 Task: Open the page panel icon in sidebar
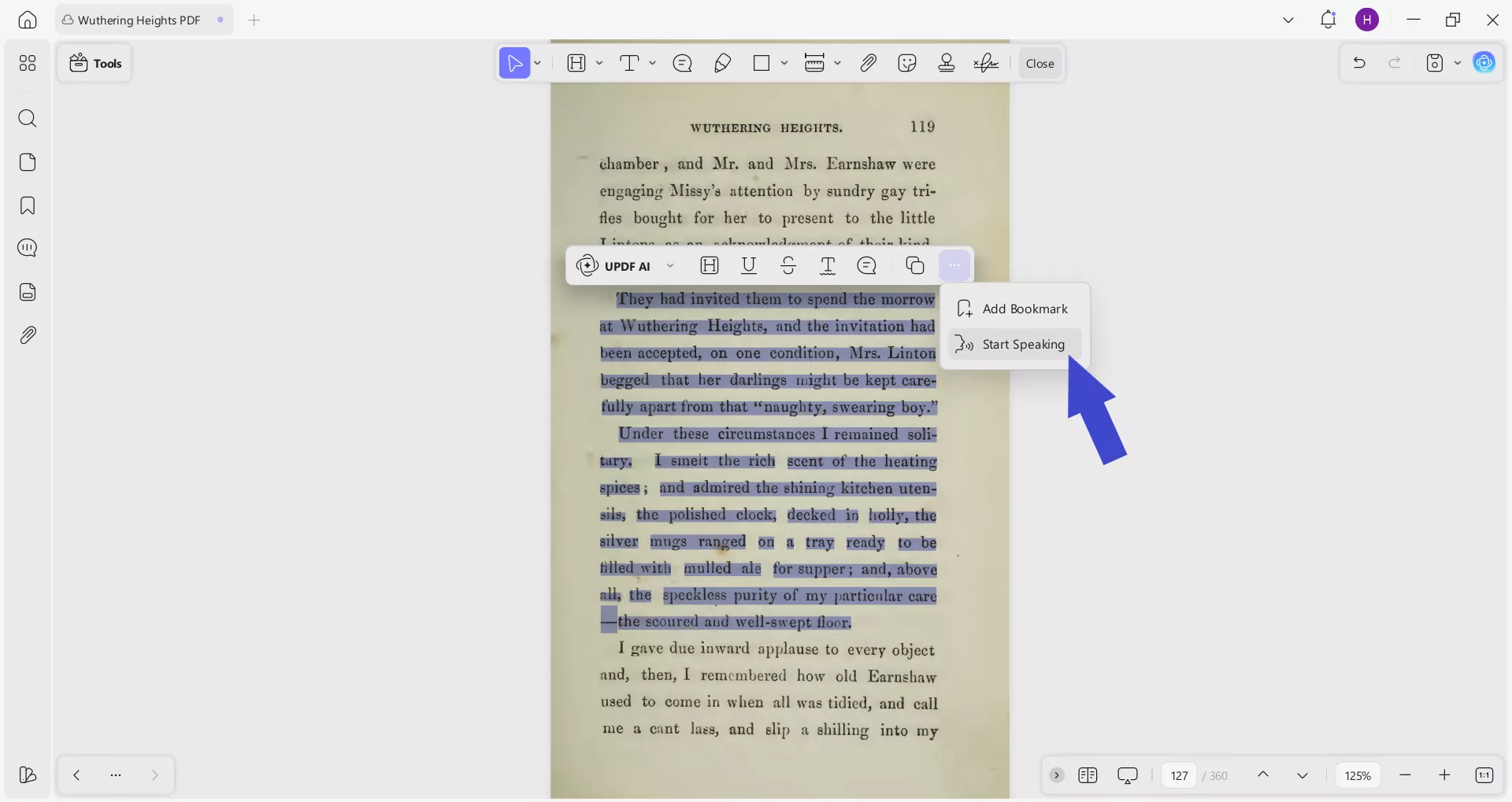pos(28,162)
